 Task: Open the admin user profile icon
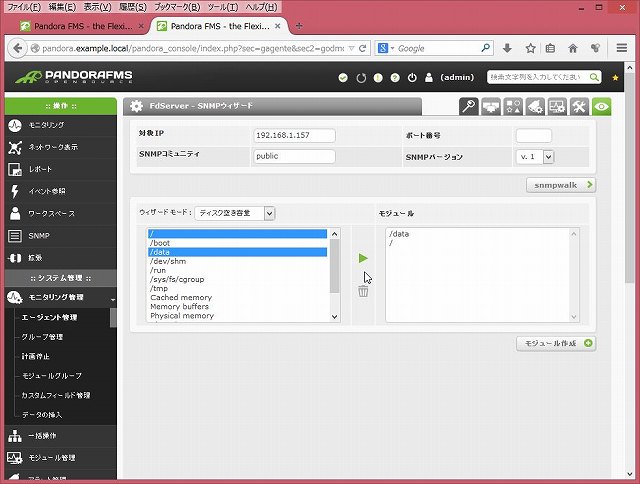coord(429,78)
